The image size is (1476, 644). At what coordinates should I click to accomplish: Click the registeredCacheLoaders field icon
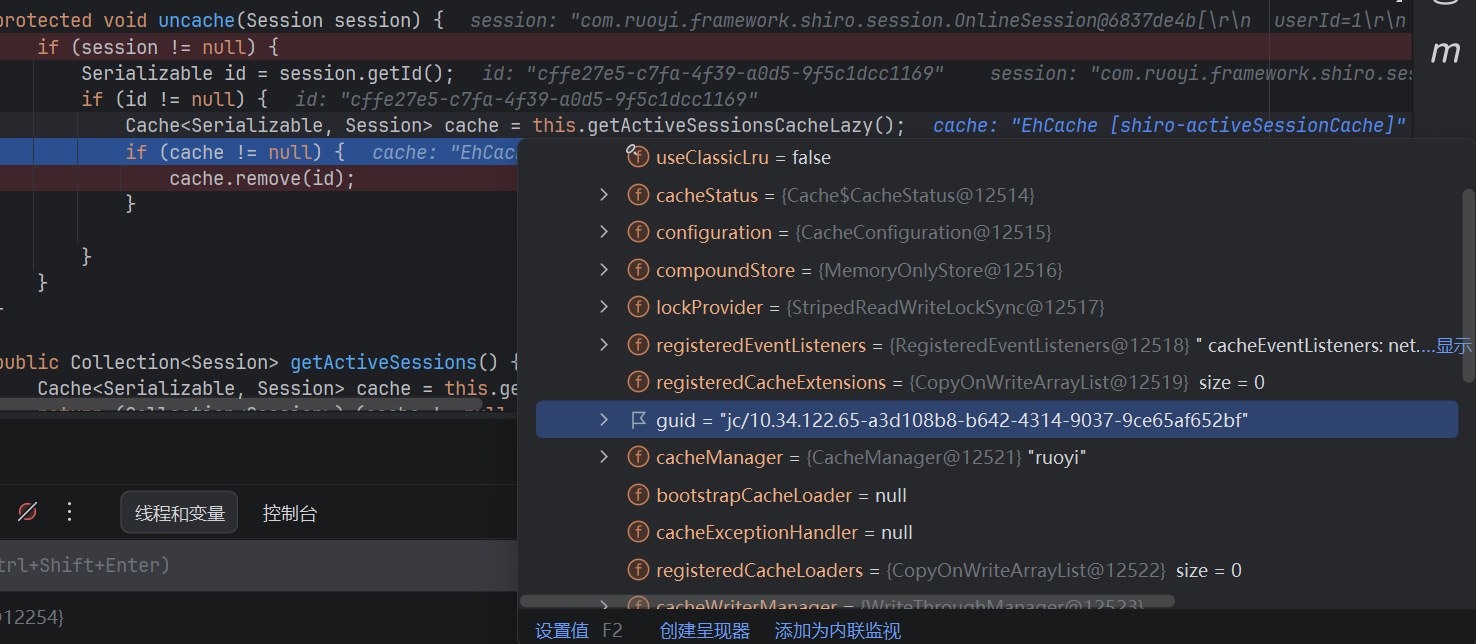637,570
